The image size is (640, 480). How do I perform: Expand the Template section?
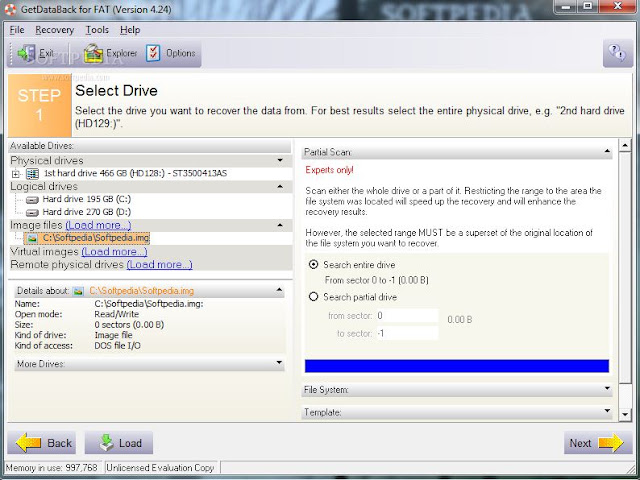[x=607, y=411]
